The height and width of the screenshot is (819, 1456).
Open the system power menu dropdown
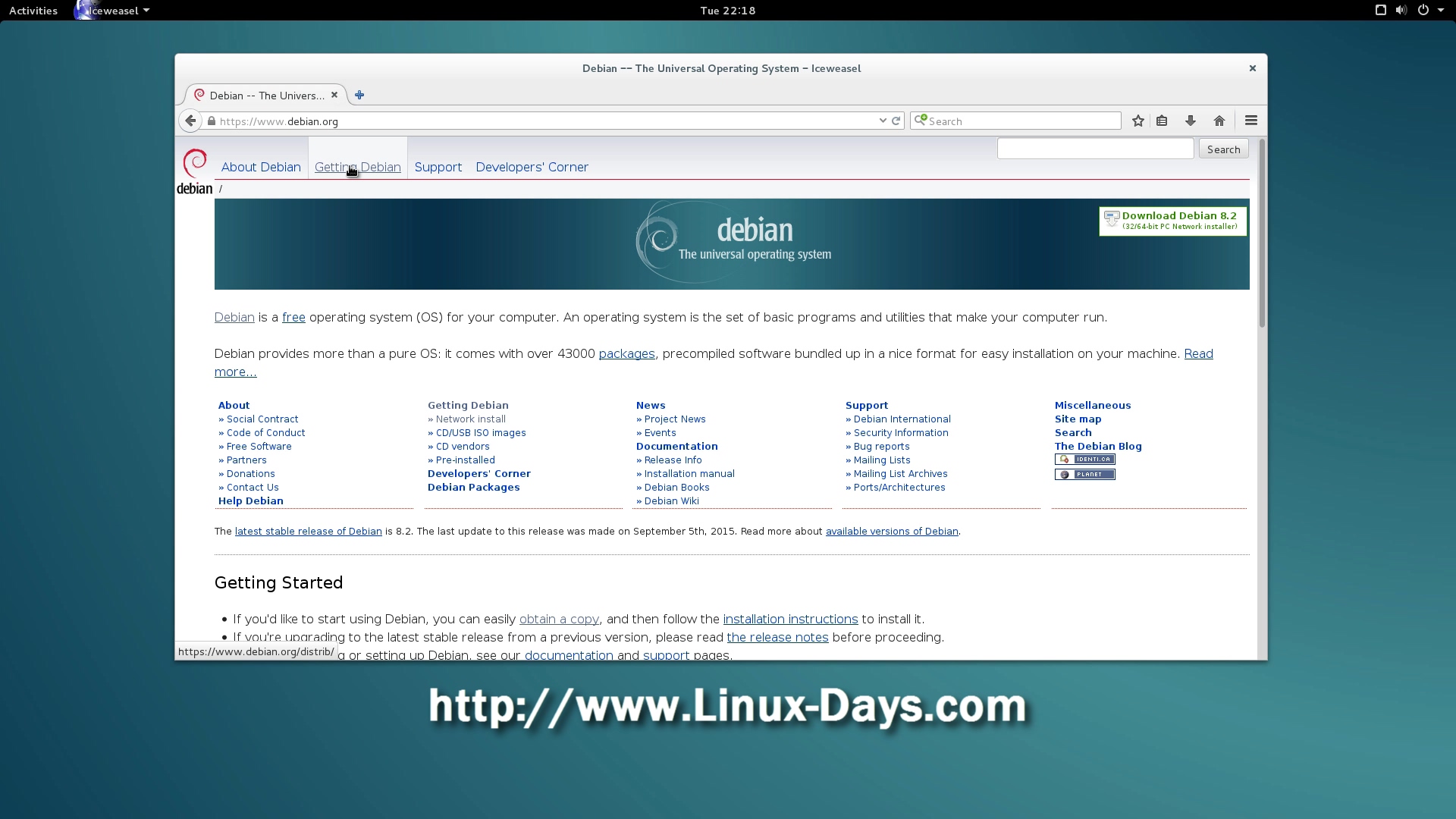(1439, 11)
